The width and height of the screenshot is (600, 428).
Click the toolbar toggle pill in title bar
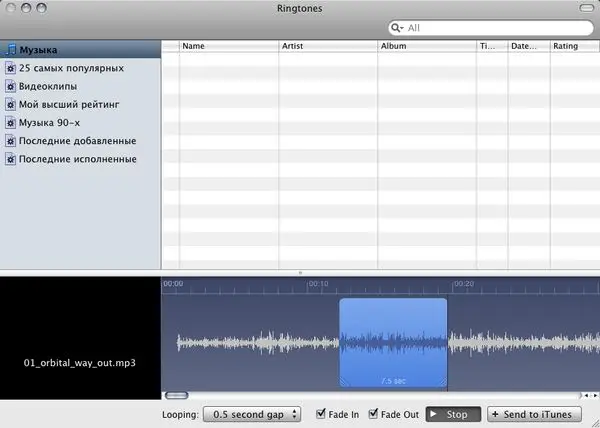[x=587, y=8]
